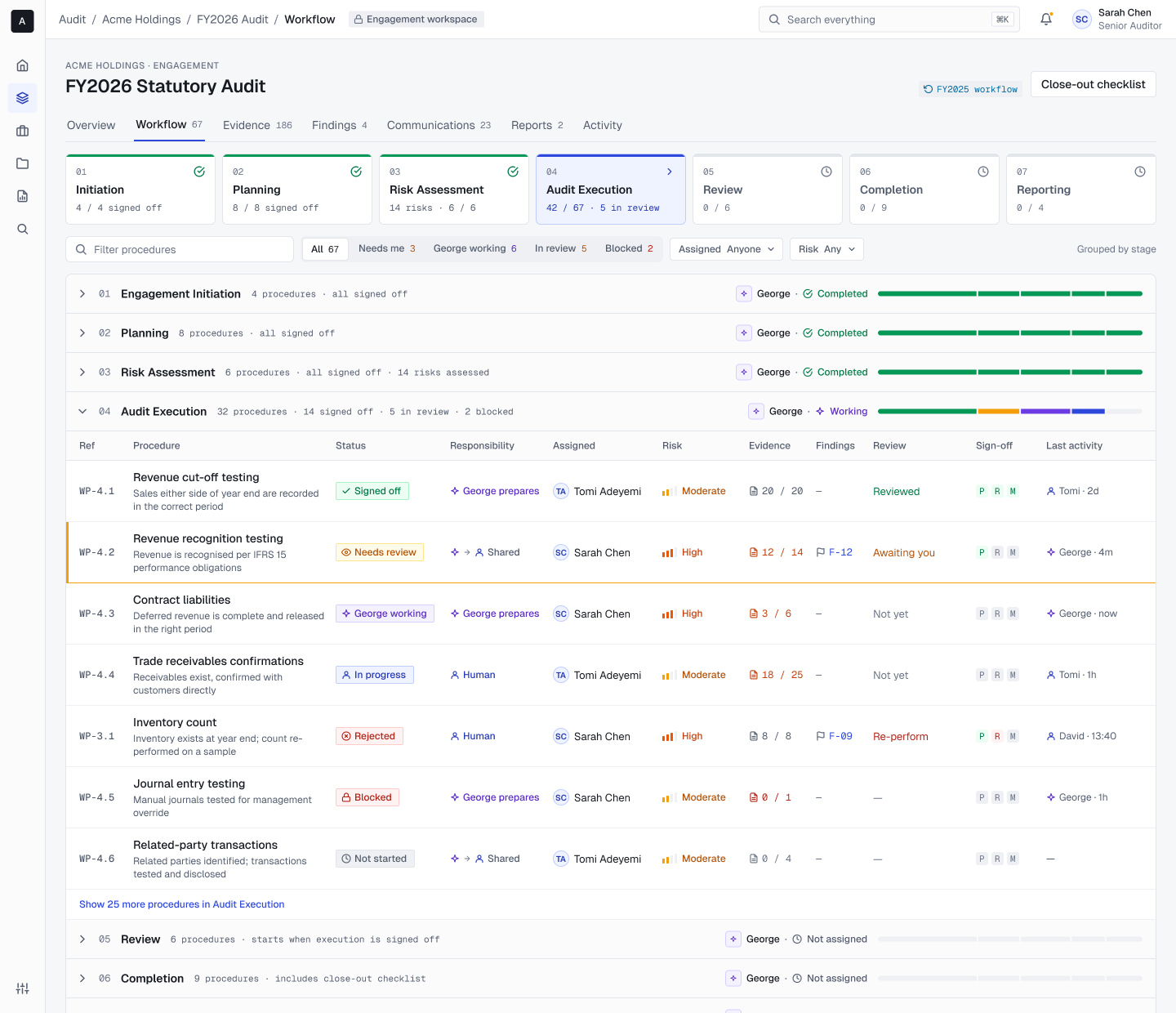The width and height of the screenshot is (1176, 1013).
Task: Open the home icon in sidebar
Action: 23,65
